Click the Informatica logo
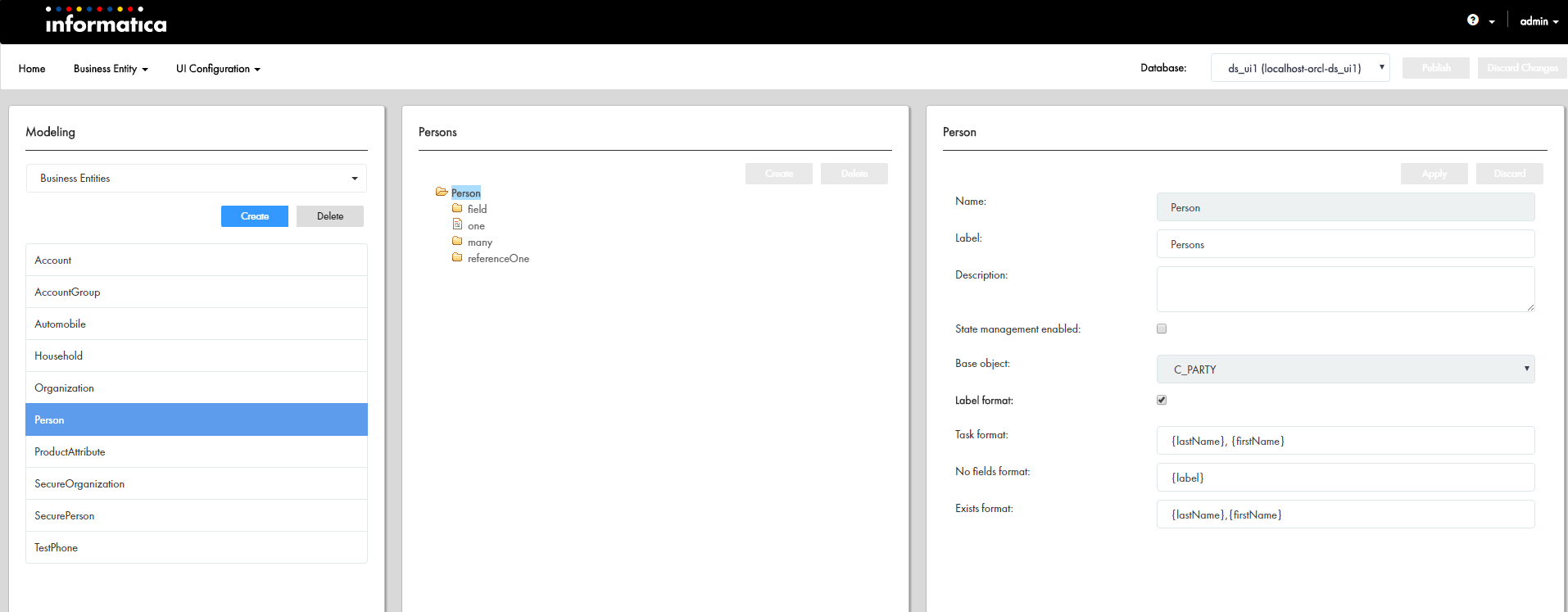This screenshot has height=612, width=1568. (106, 21)
